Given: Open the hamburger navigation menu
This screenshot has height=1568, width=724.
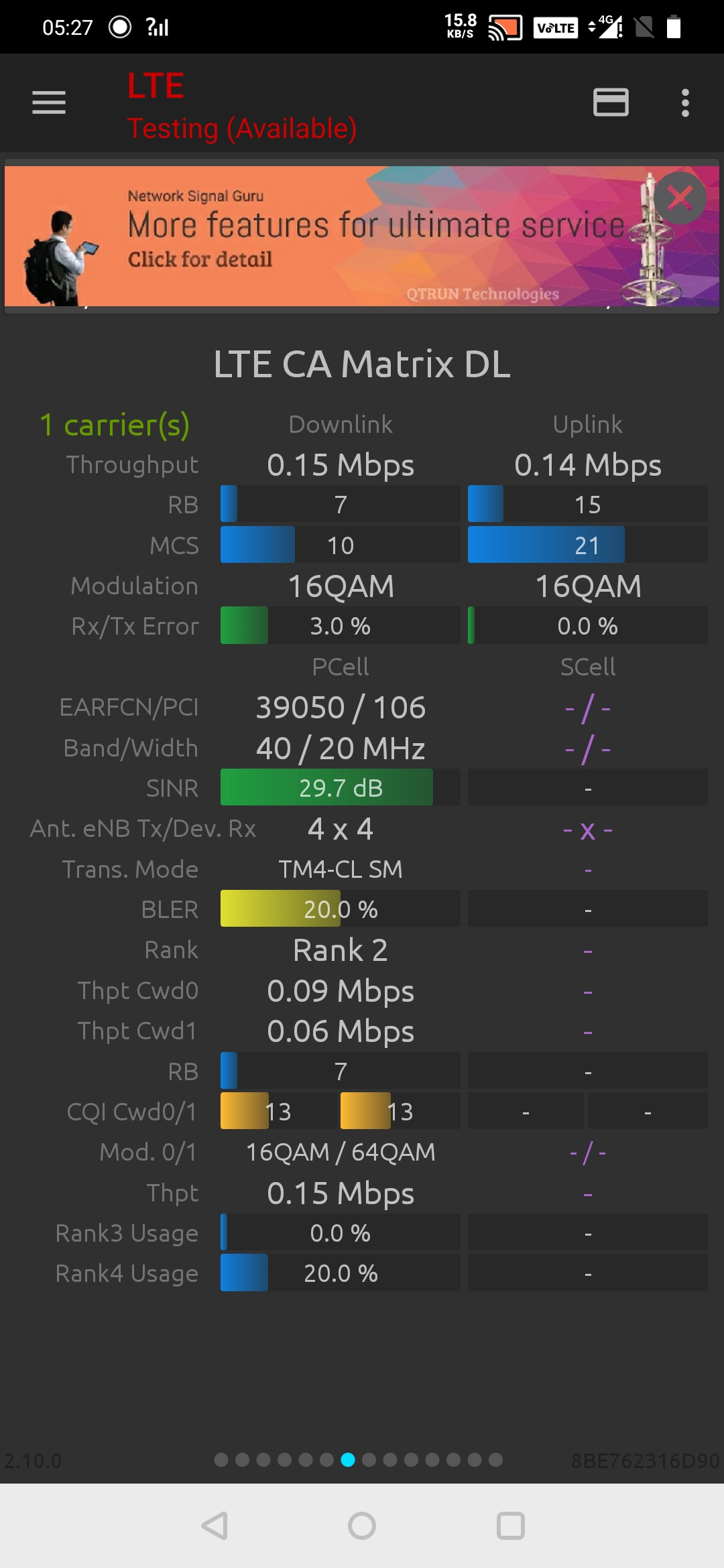Looking at the screenshot, I should pos(49,103).
